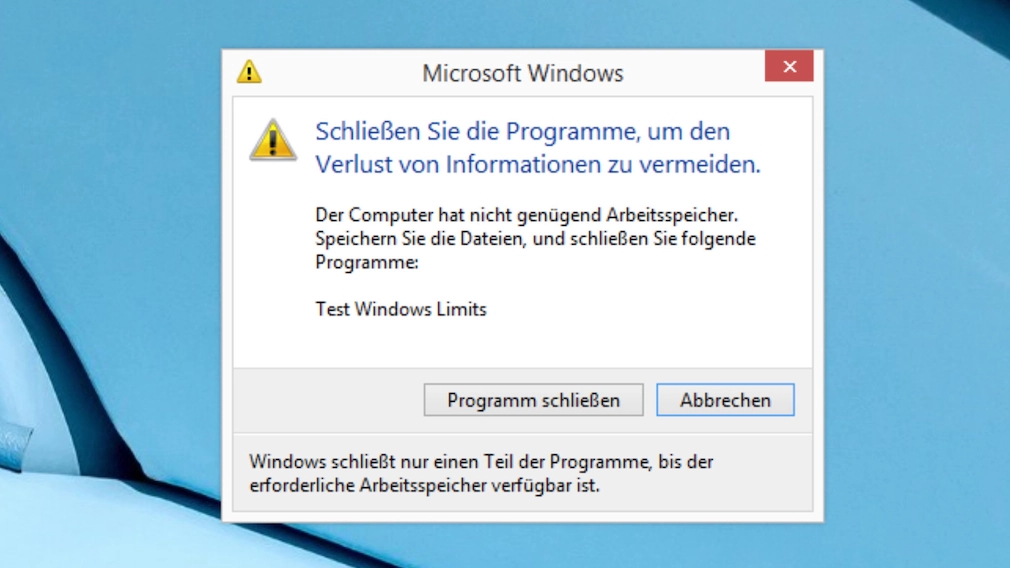The width and height of the screenshot is (1010, 568).
Task: Click the line 'Speichern Sie die Dateien'
Action: (535, 239)
